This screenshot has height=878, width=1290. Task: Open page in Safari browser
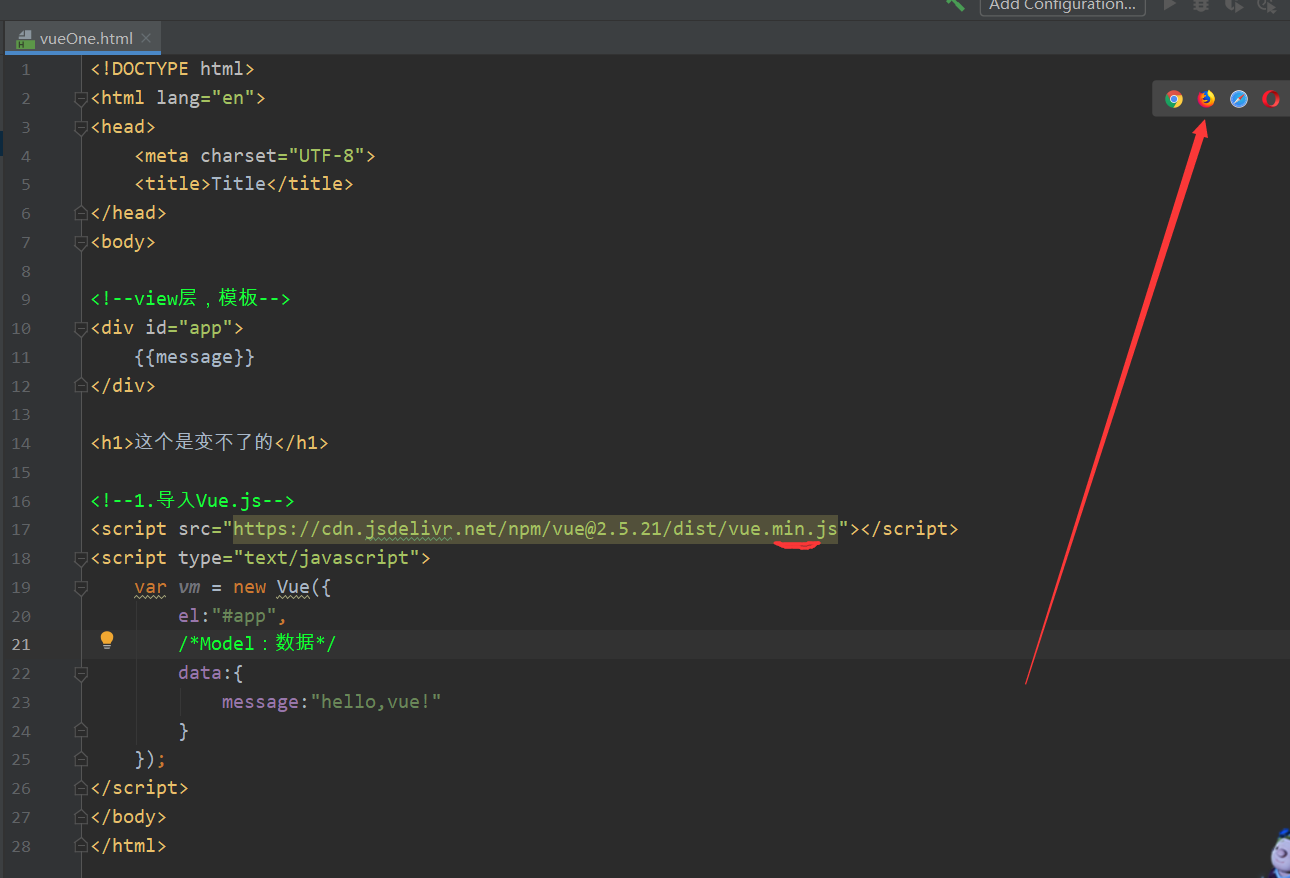pos(1239,99)
